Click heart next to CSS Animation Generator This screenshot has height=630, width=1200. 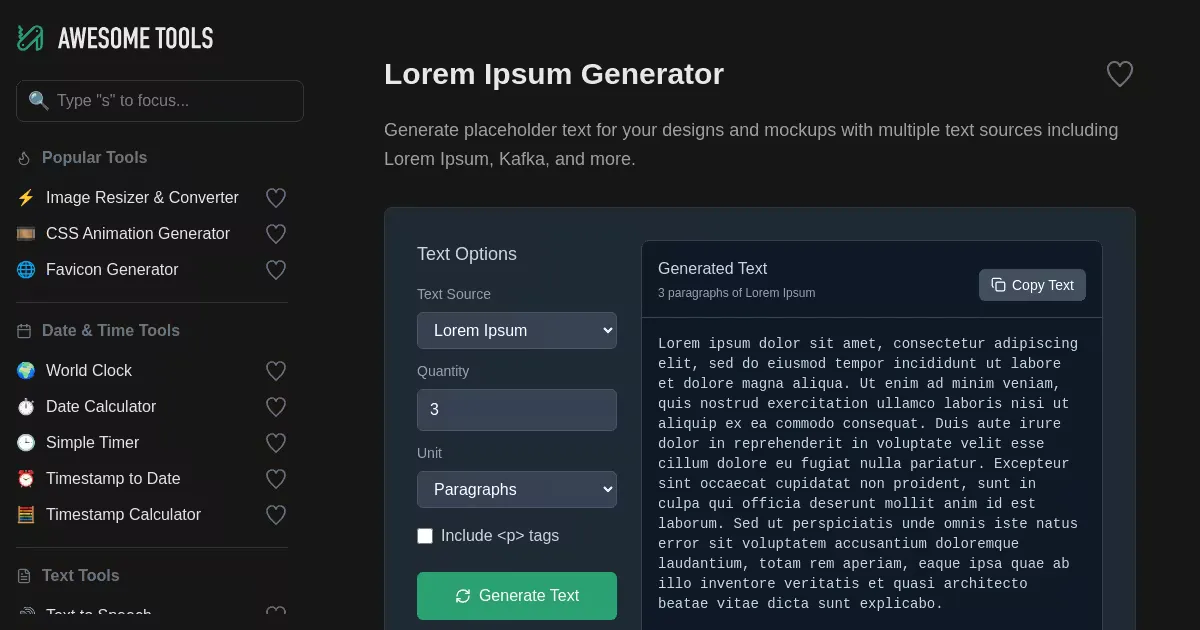coord(276,234)
